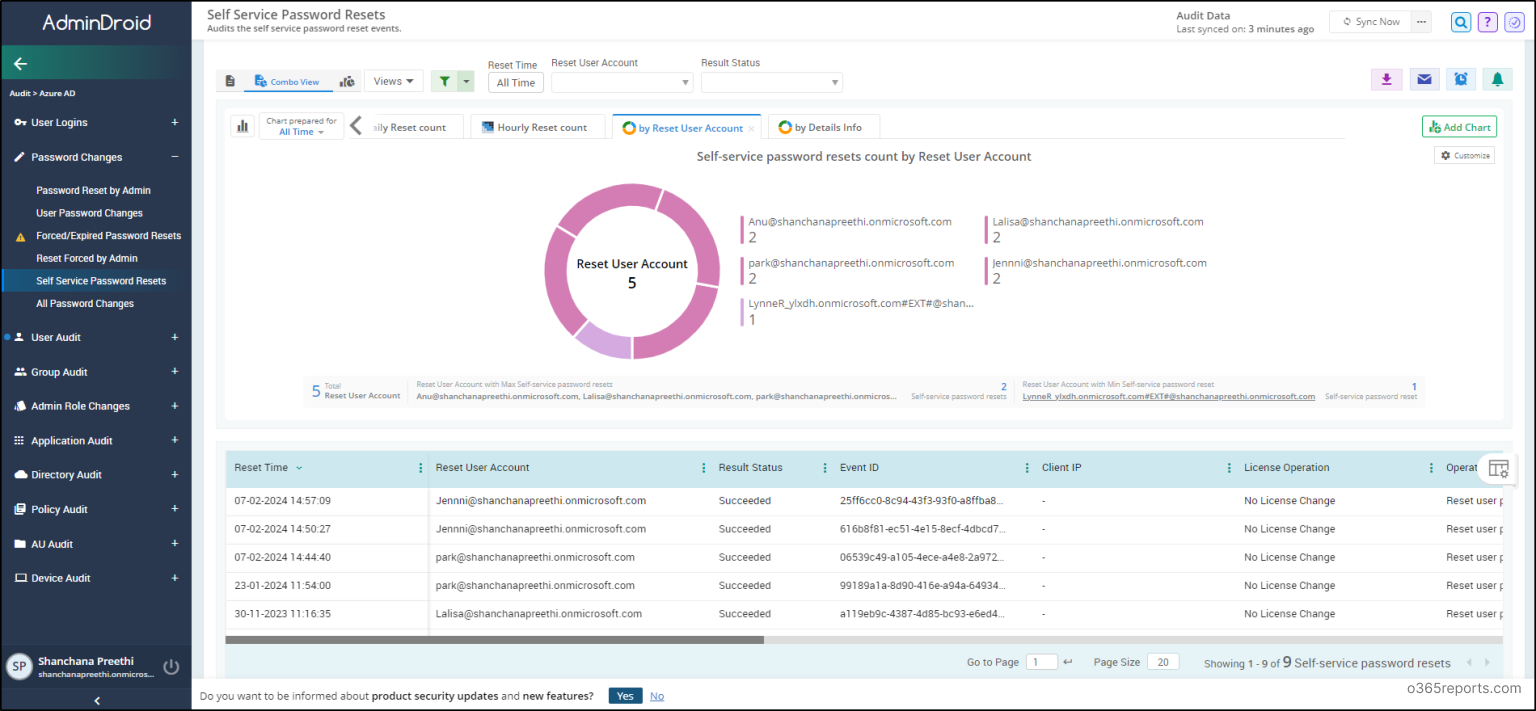Viewport: 1536px width, 711px height.
Task: Click the magnifier search icon in the header
Action: (1461, 22)
